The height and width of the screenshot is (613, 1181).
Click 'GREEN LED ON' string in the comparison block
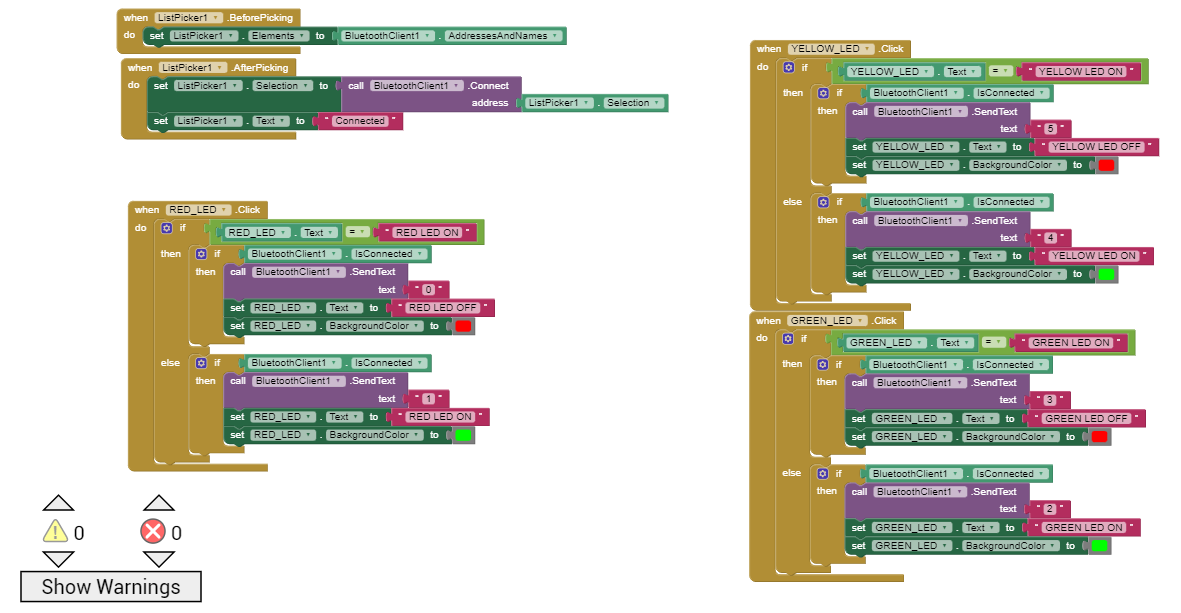click(1071, 343)
